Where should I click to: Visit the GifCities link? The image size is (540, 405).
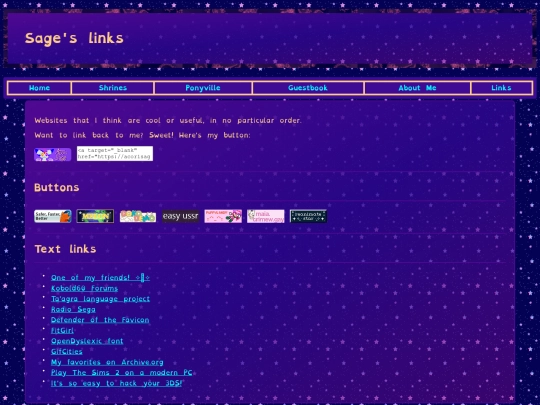pos(66,352)
